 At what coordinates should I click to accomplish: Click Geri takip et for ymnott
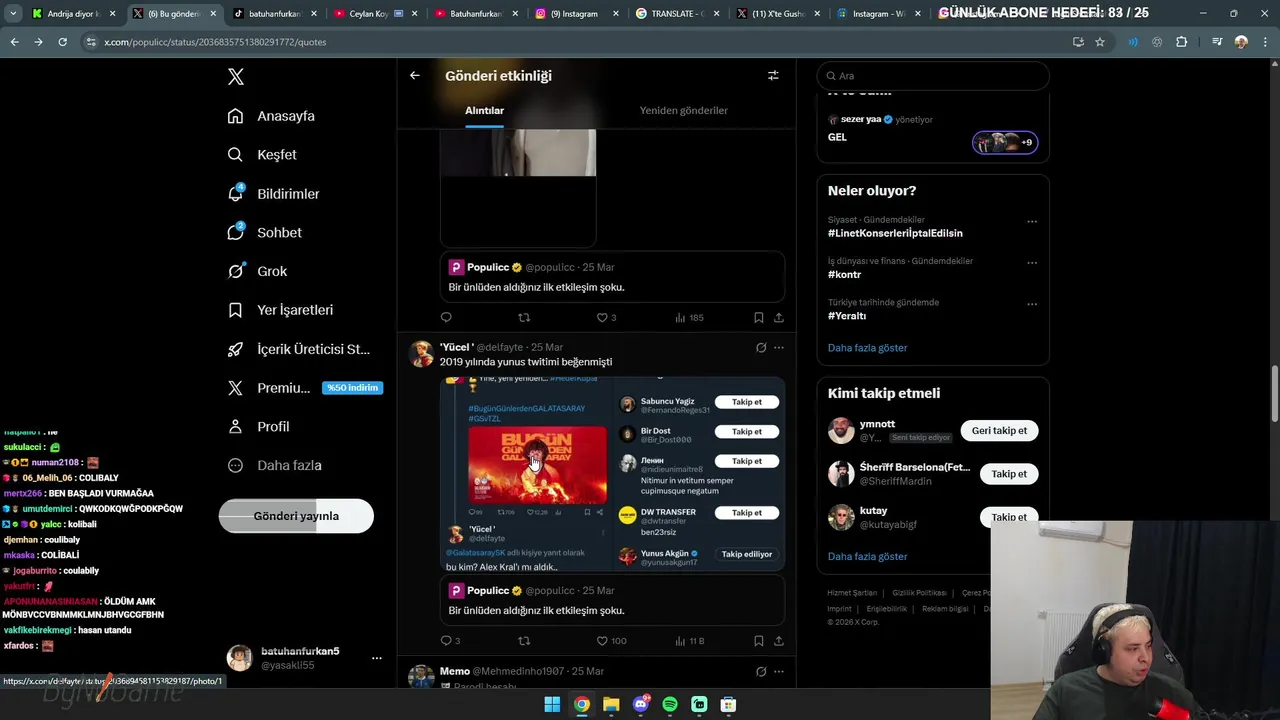[x=999, y=431]
